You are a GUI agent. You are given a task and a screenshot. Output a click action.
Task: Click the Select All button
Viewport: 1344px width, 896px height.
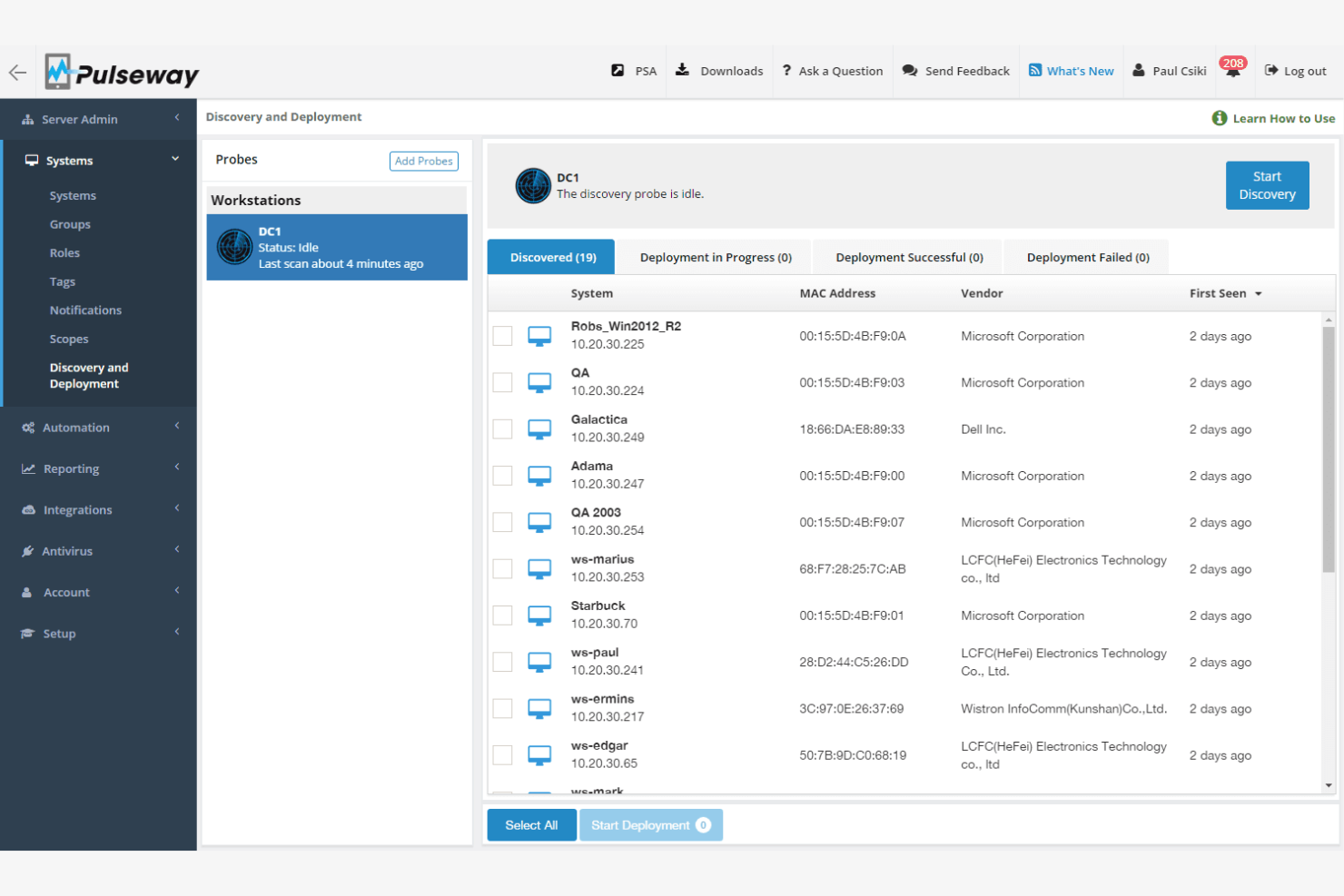[531, 825]
